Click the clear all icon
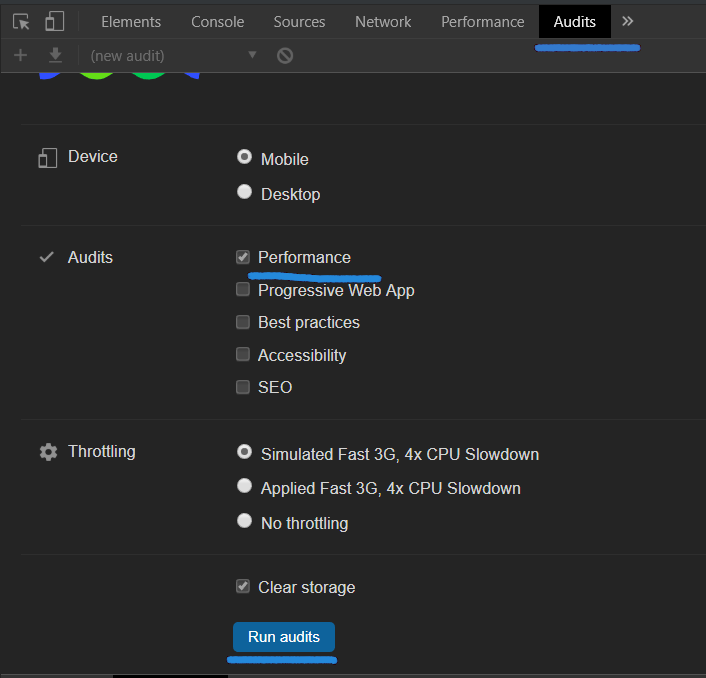 pos(285,55)
